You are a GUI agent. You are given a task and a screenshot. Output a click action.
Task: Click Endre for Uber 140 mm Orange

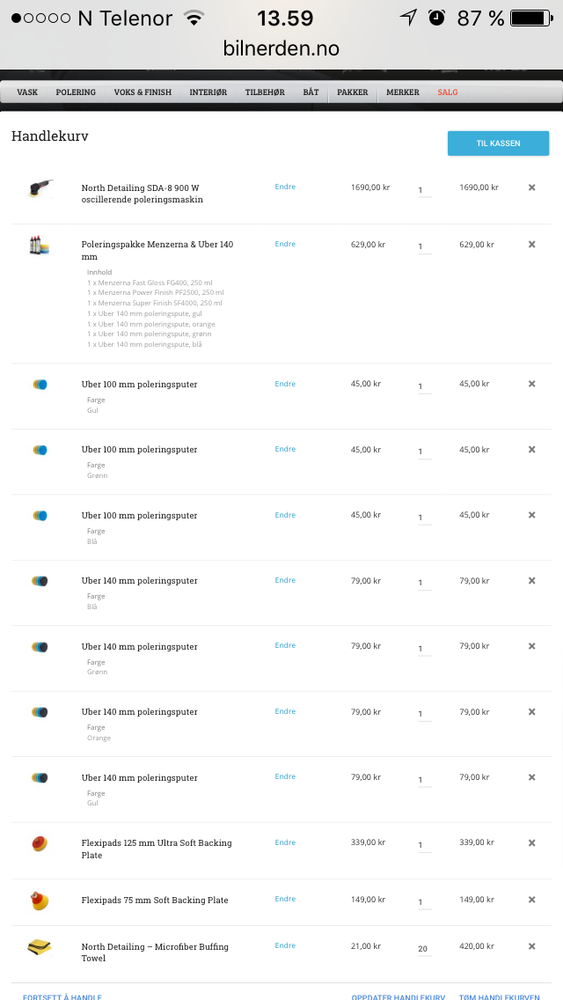coord(285,711)
